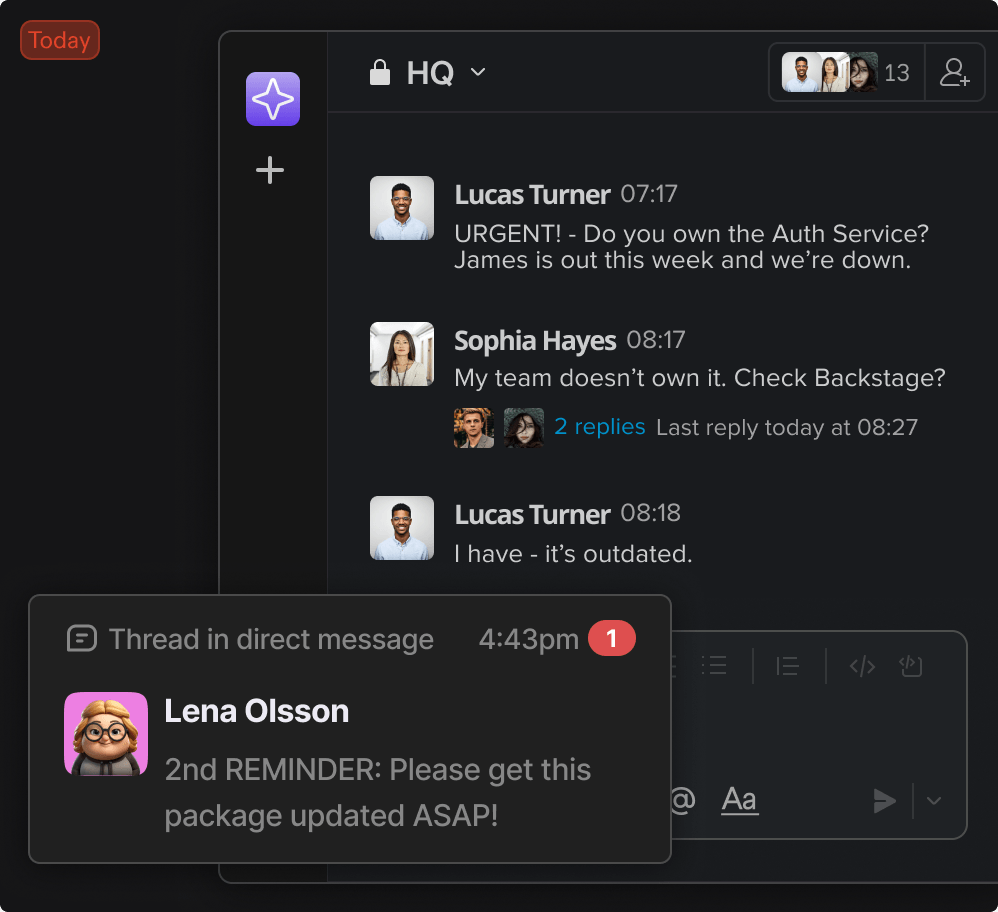
Task: Click the Today date badge
Action: 60,40
